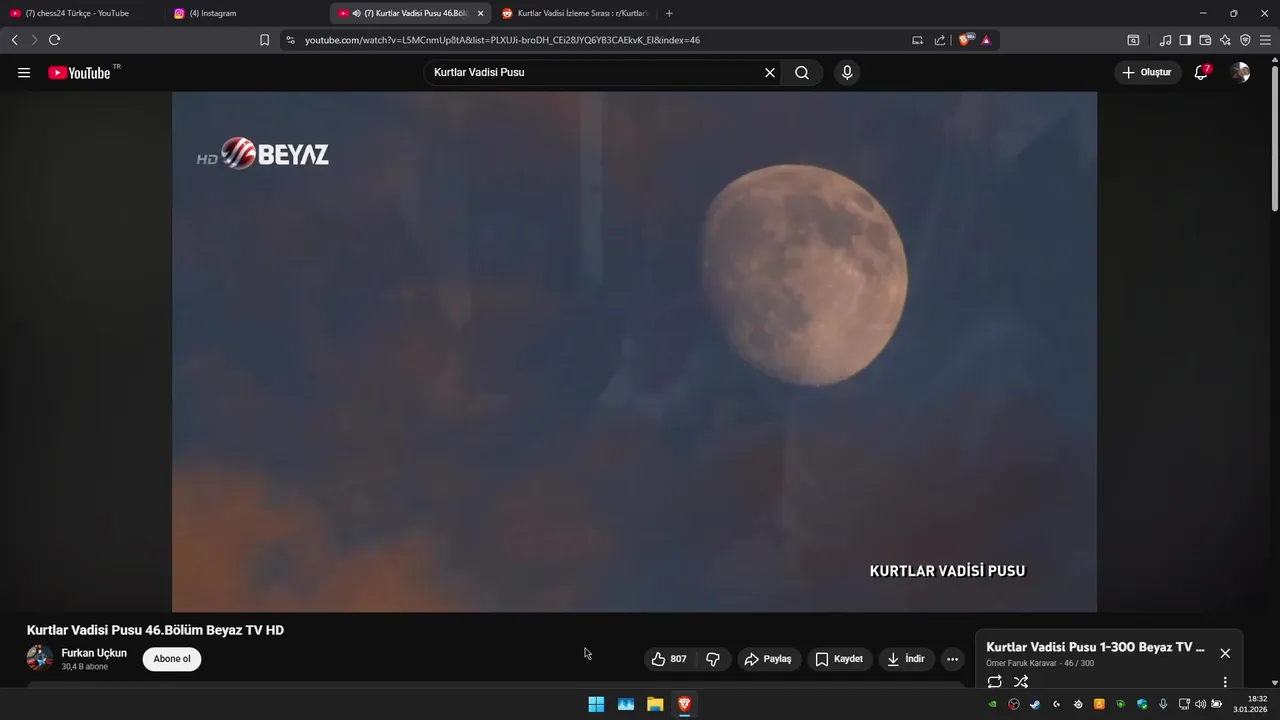This screenshot has width=1280, height=720.
Task: Open volume control in system tray
Action: (x=1200, y=704)
